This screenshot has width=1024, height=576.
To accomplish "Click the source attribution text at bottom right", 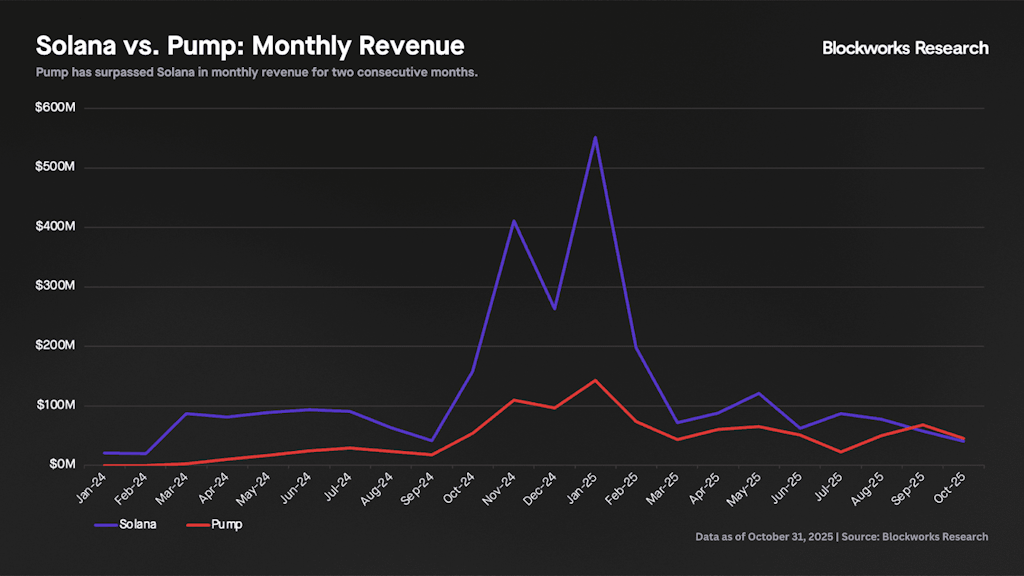I will click(x=841, y=537).
